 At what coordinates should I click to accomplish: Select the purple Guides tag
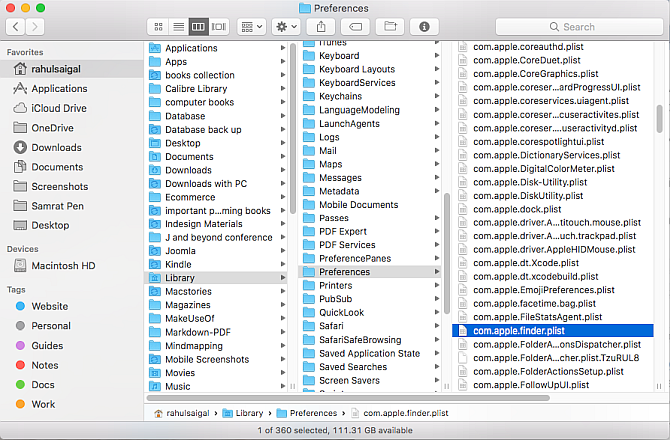pos(72,346)
